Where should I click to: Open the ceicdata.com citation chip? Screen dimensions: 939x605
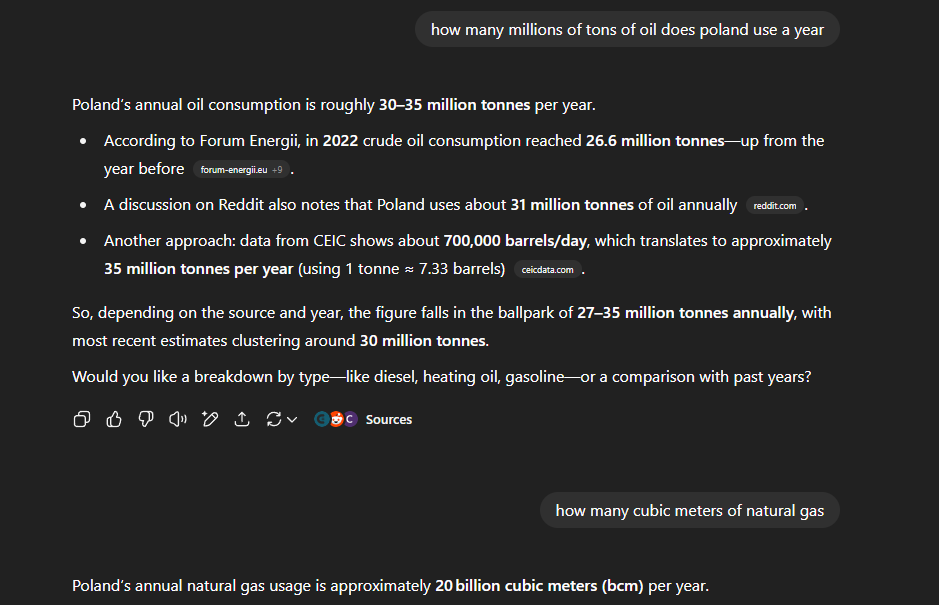tap(547, 270)
